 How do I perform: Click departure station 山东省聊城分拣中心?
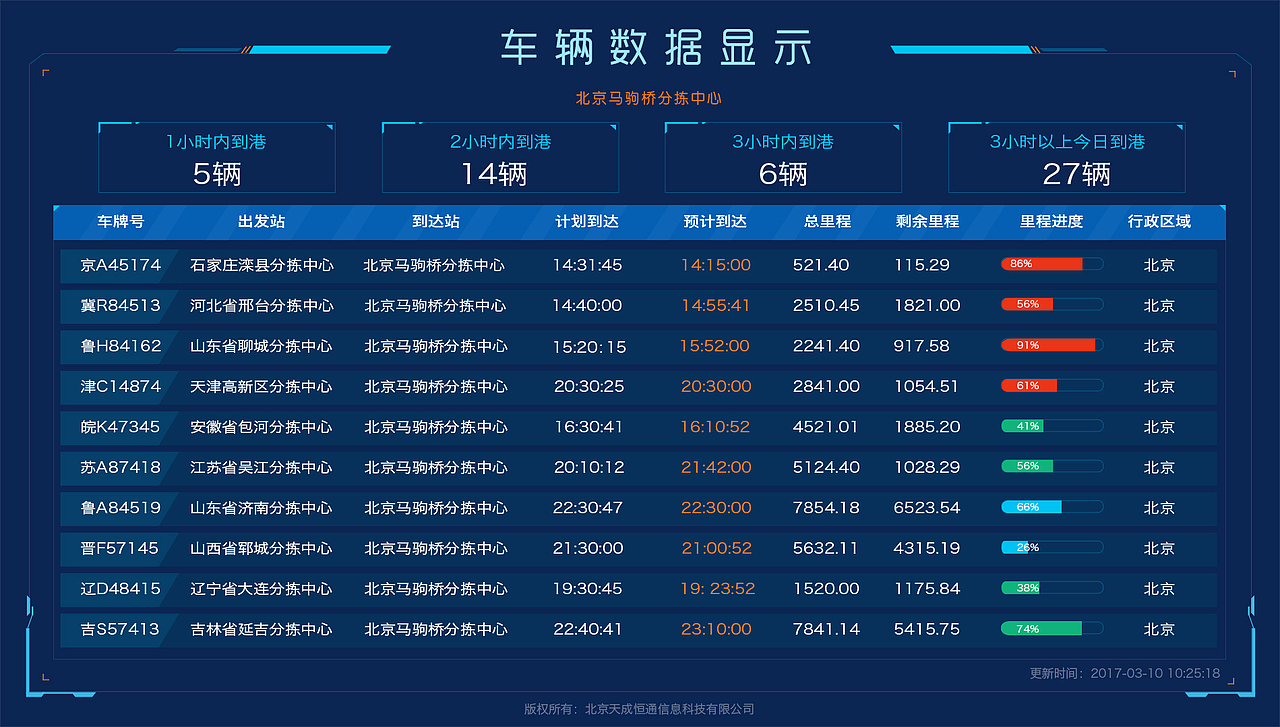pos(262,346)
